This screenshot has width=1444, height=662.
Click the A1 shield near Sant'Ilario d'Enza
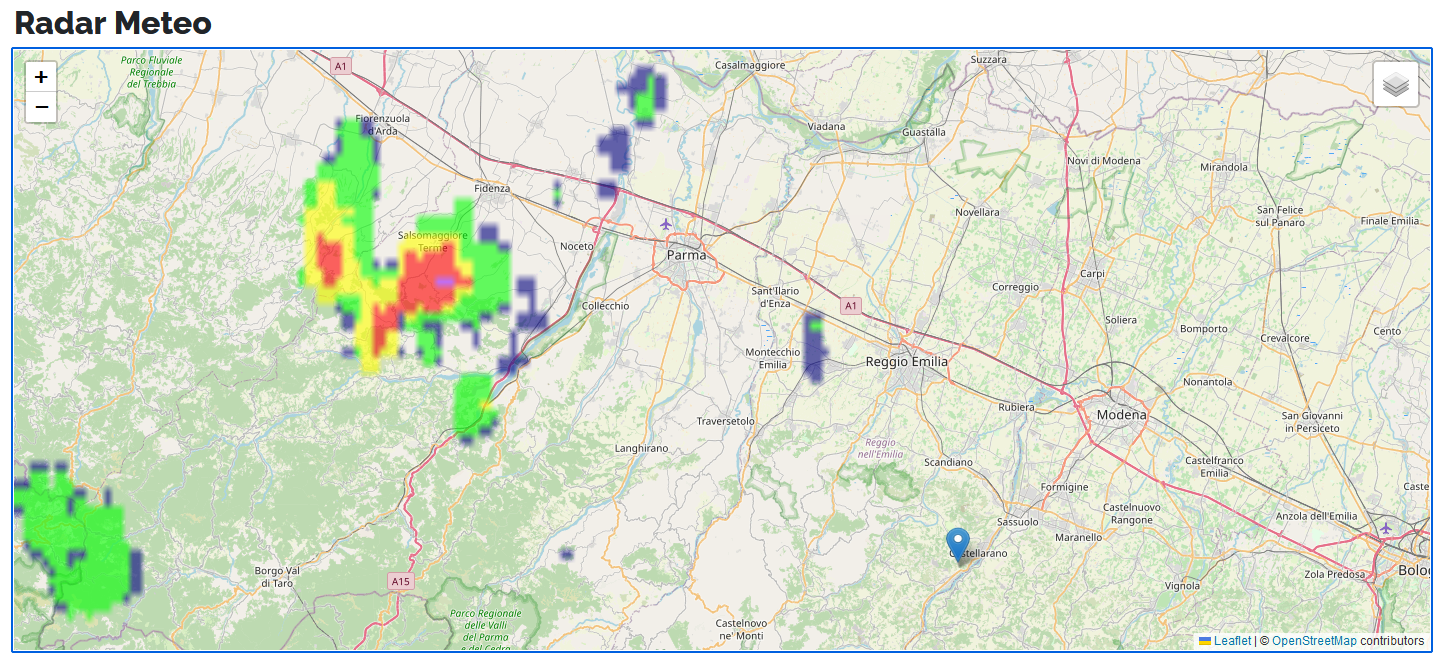[850, 305]
